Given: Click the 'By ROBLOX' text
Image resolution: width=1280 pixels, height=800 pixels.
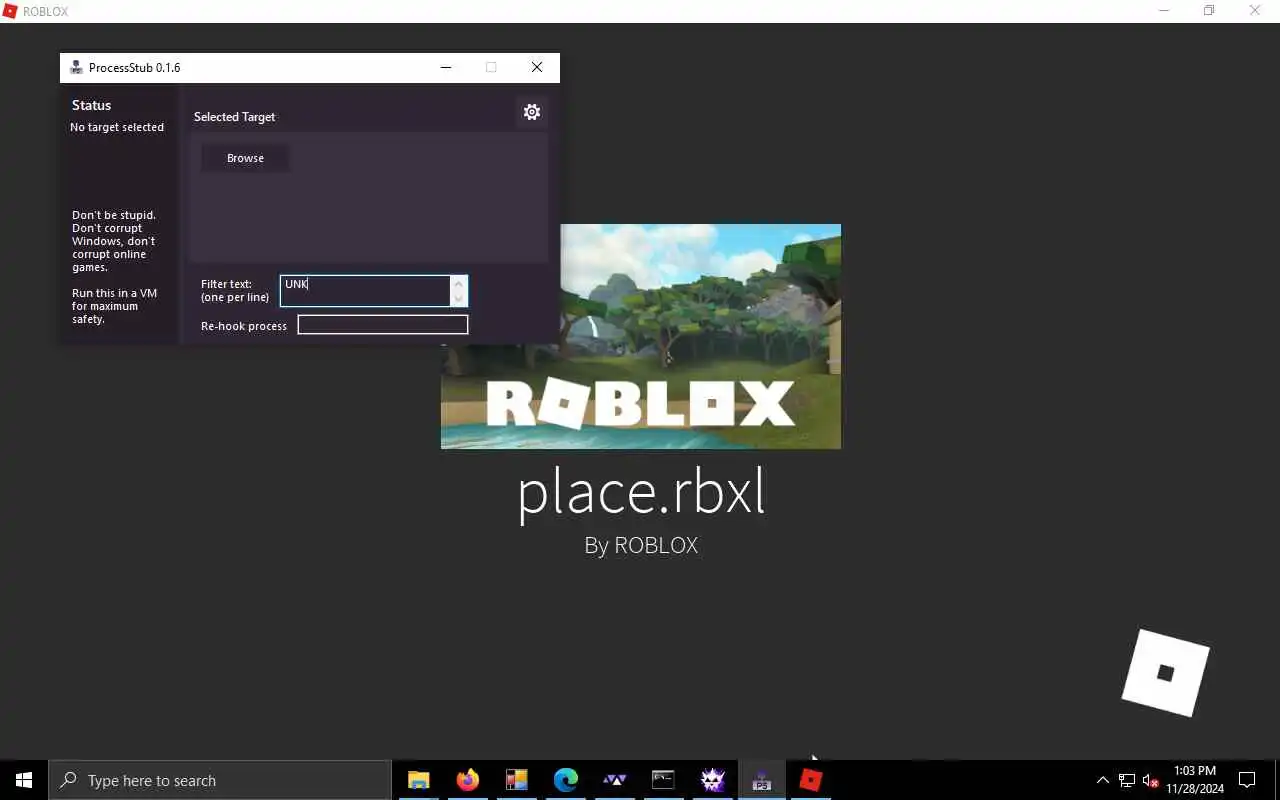Looking at the screenshot, I should [641, 545].
